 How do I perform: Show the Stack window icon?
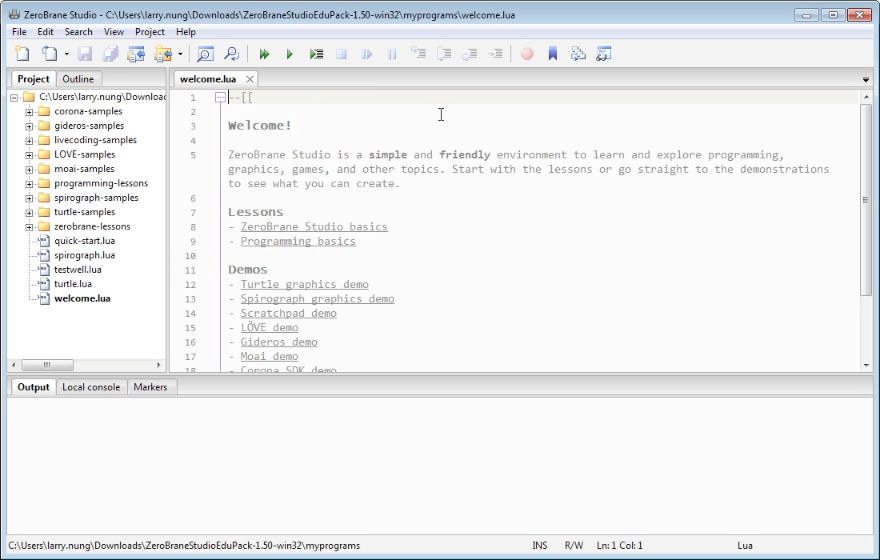pyautogui.click(x=578, y=54)
